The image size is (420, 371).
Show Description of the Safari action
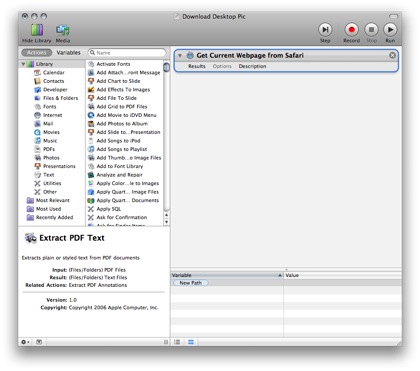pos(252,66)
